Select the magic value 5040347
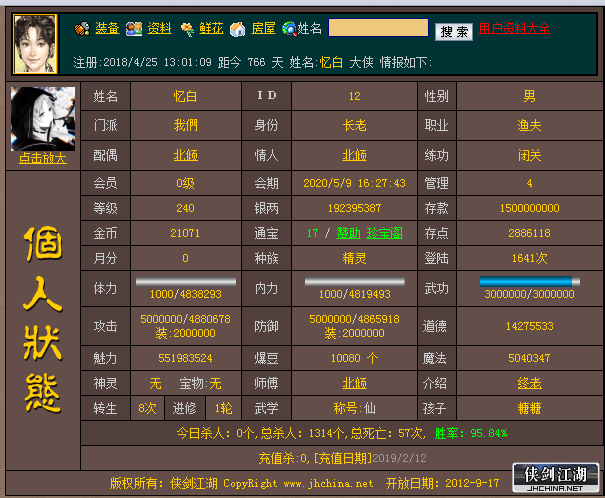This screenshot has width=605, height=498. click(x=529, y=358)
